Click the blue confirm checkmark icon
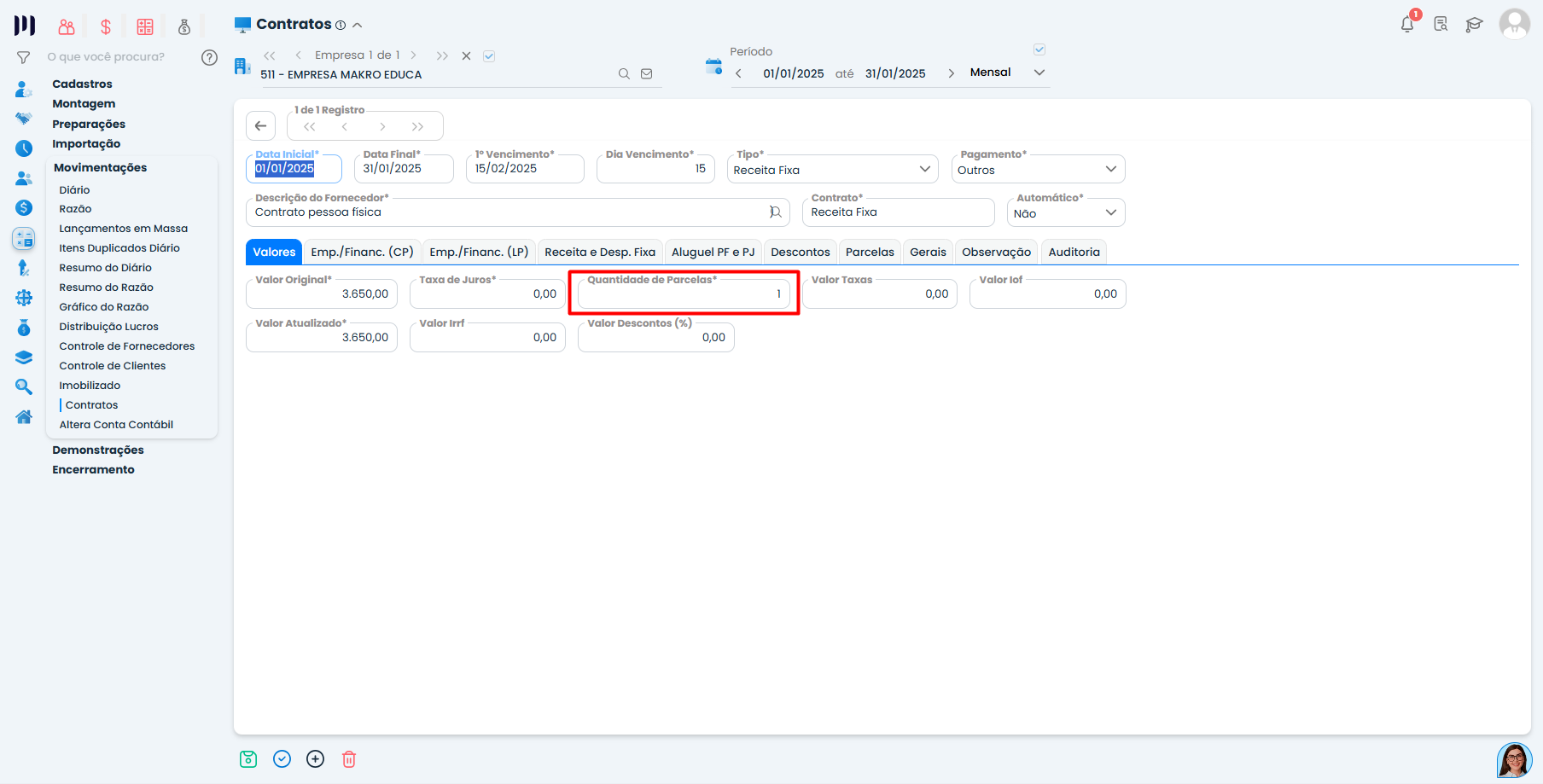 click(x=282, y=759)
